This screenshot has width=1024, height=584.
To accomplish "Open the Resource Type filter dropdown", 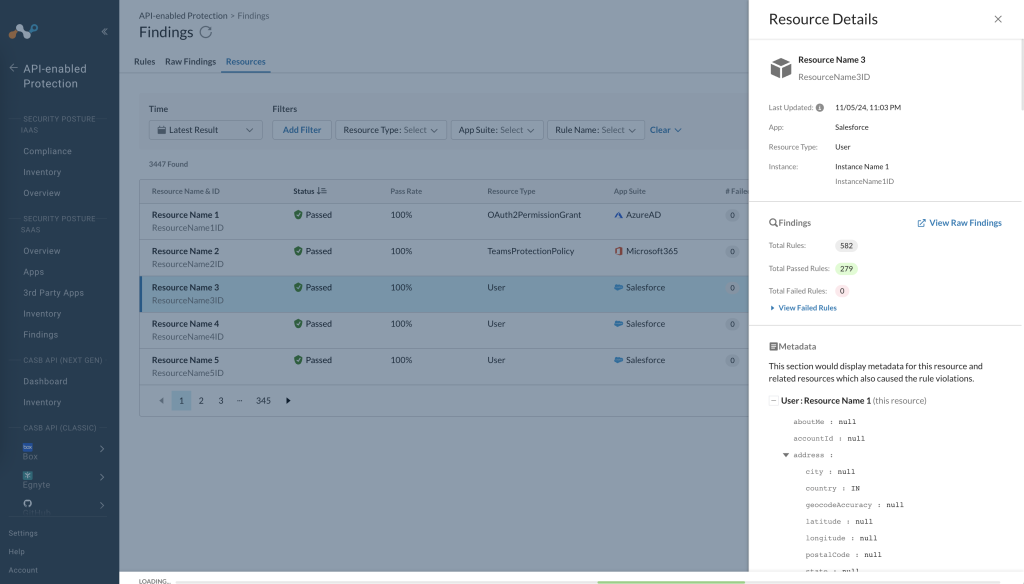I will point(391,130).
